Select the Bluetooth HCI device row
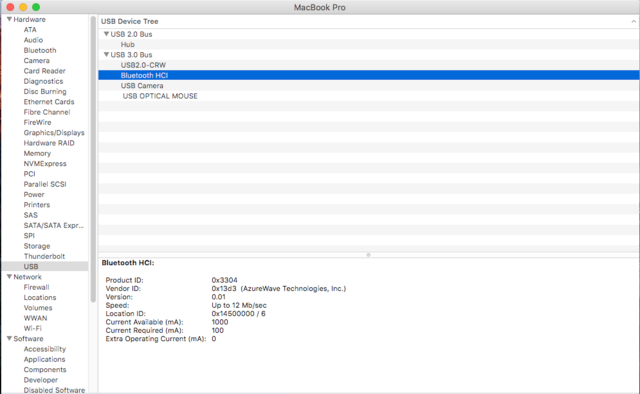 [x=369, y=75]
